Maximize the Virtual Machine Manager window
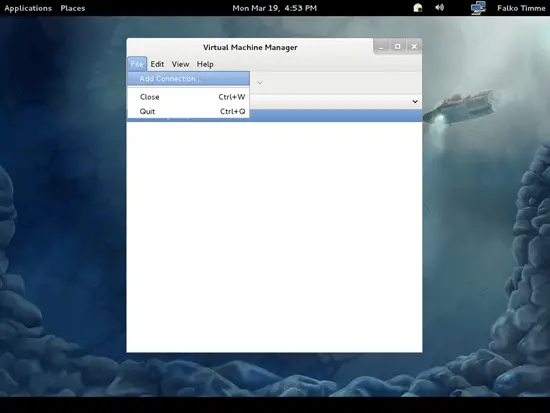Screen dimensions: 550x413 pyautogui.click(x=397, y=47)
